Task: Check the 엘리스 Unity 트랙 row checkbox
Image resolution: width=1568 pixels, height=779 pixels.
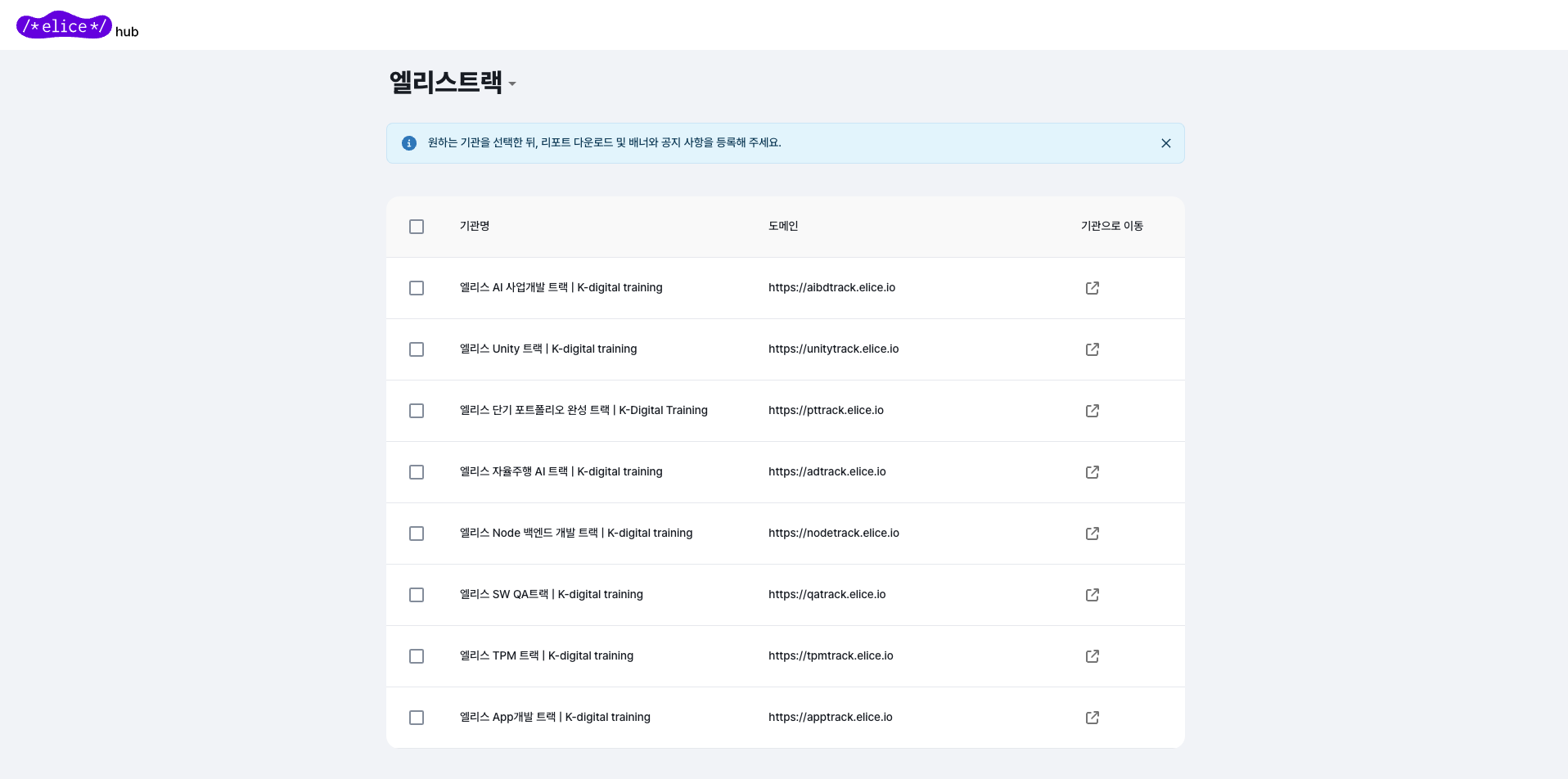Action: pyautogui.click(x=417, y=349)
